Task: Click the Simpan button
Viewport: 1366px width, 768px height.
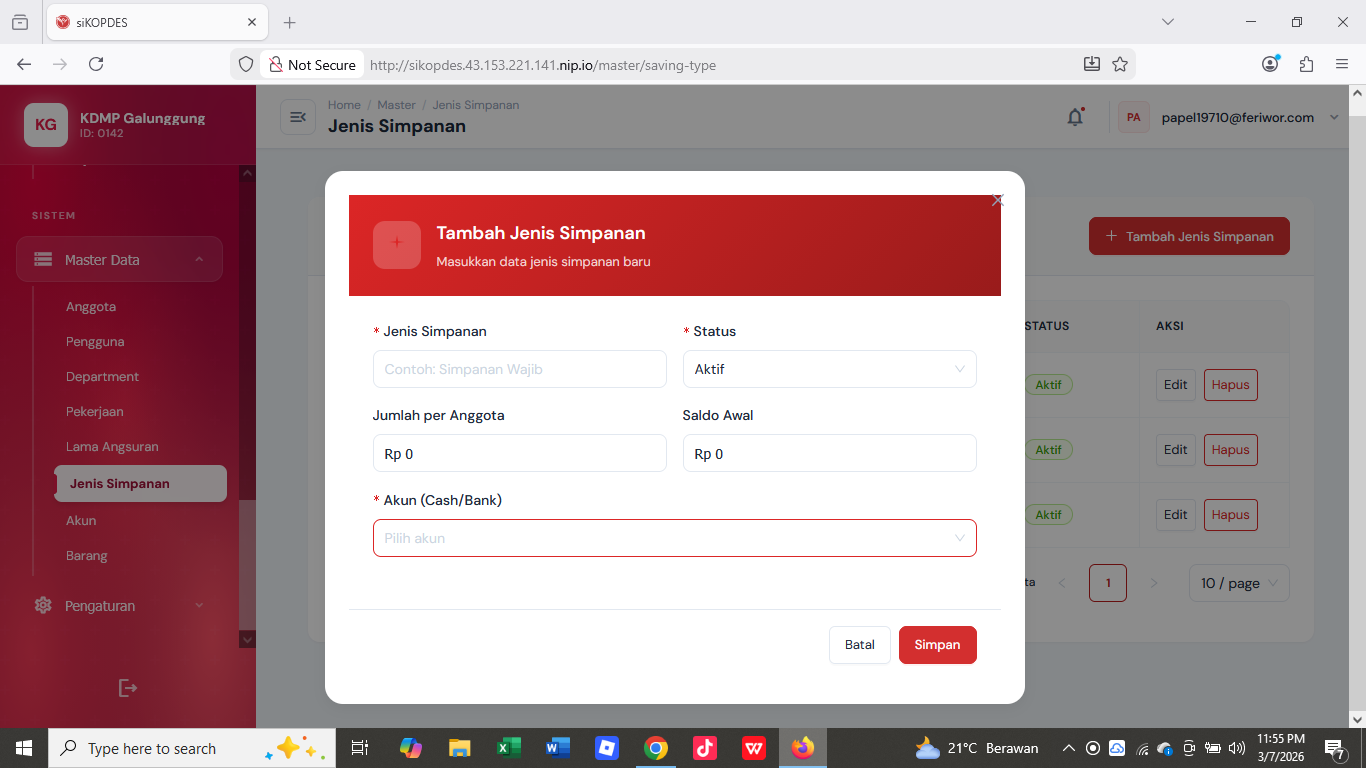Action: (x=937, y=645)
